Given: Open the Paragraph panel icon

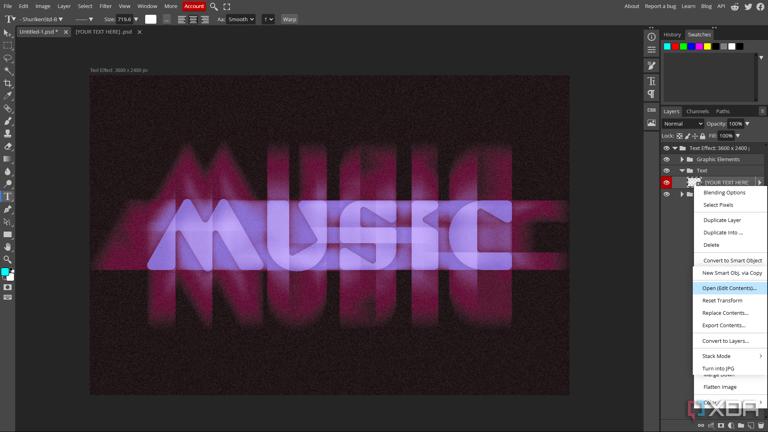Looking at the screenshot, I should point(651,94).
